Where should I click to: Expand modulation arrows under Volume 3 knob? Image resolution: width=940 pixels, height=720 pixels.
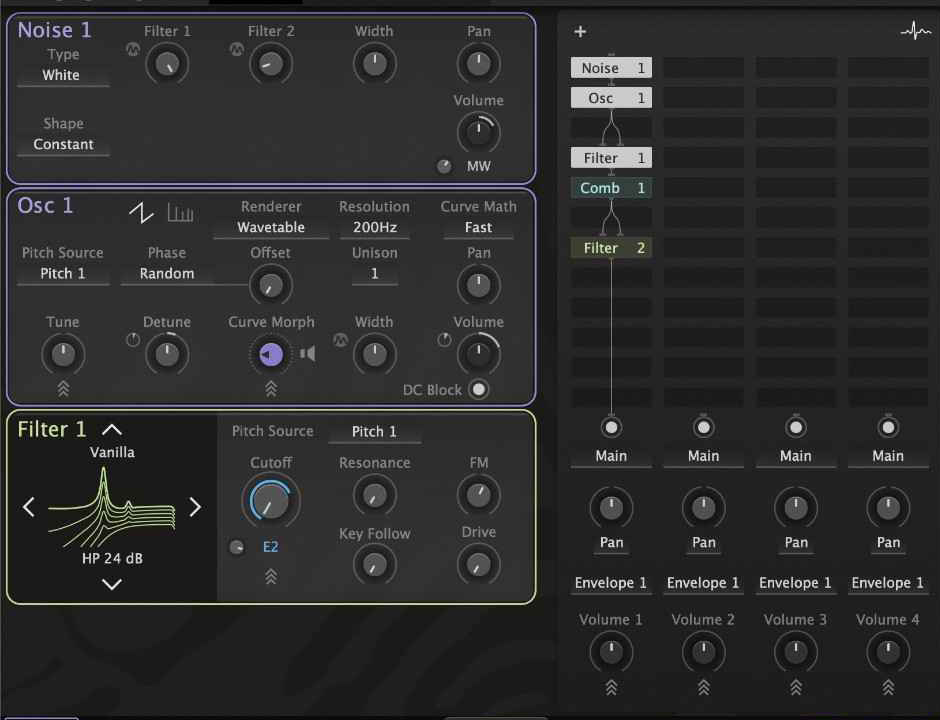click(796, 687)
